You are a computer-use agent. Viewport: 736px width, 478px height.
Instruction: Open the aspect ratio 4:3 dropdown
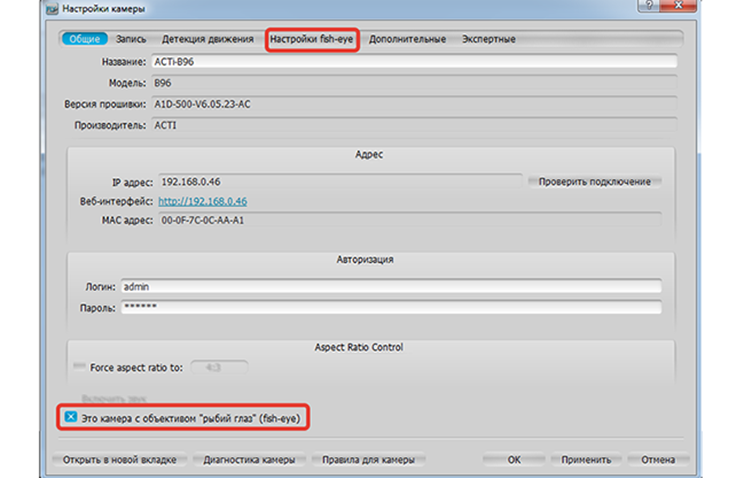[219, 367]
